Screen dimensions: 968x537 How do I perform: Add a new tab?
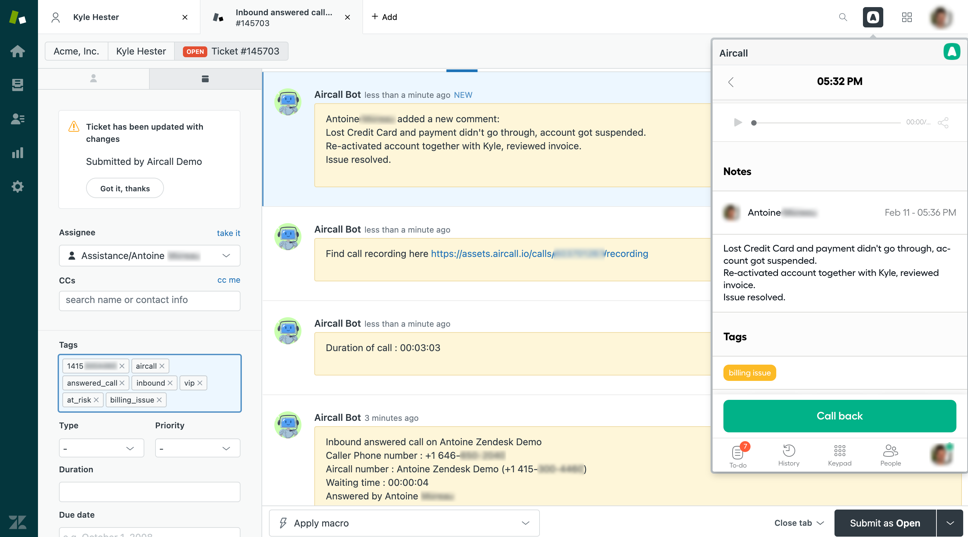tap(384, 17)
